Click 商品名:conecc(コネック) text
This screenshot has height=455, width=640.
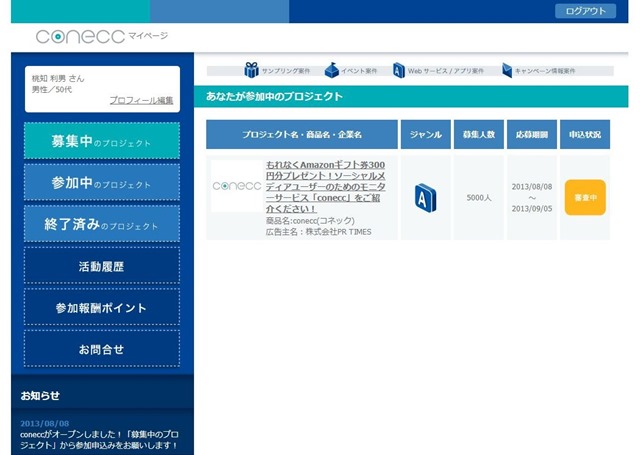coord(310,221)
